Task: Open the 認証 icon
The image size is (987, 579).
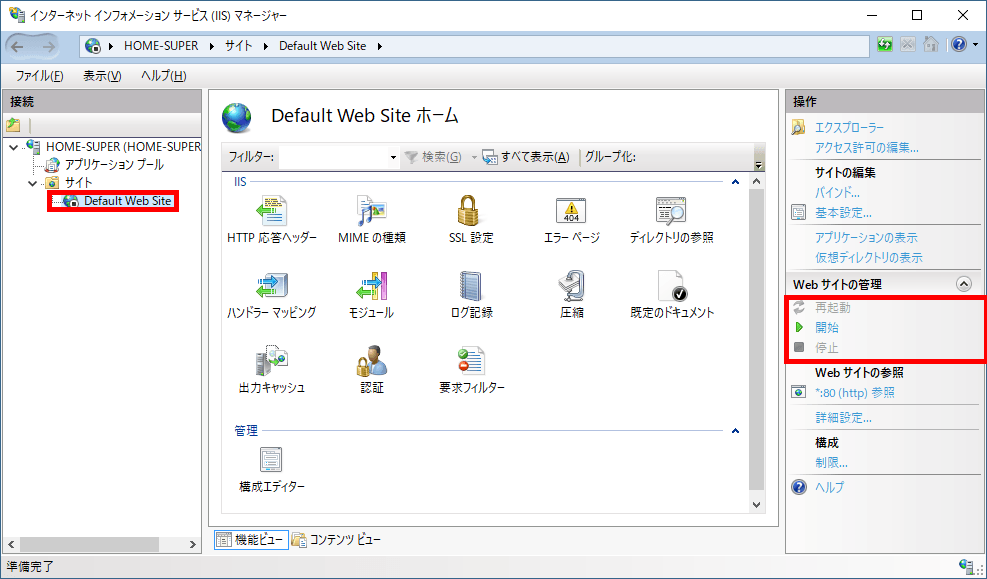Action: click(x=371, y=361)
